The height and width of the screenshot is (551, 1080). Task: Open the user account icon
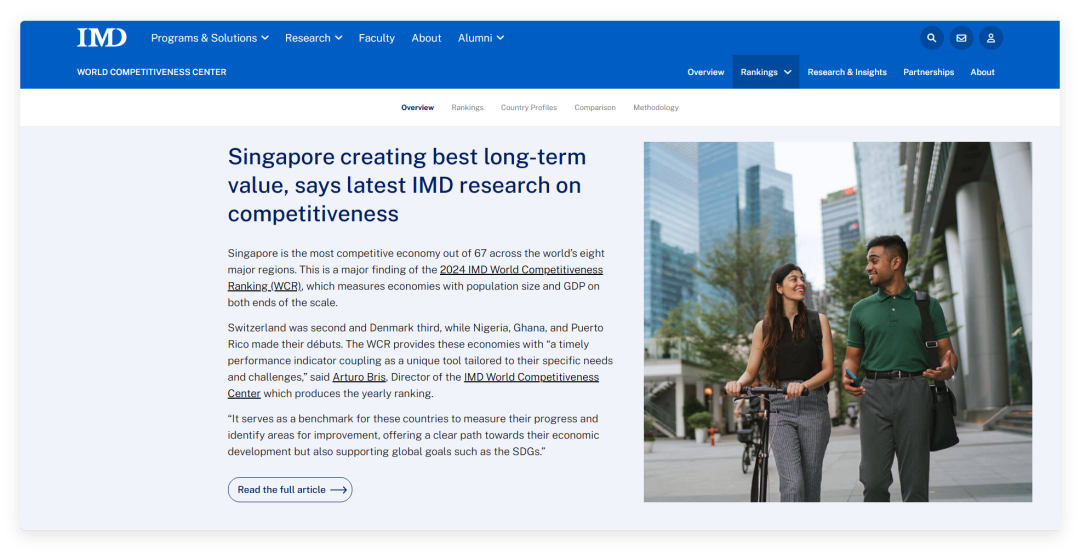pos(990,38)
